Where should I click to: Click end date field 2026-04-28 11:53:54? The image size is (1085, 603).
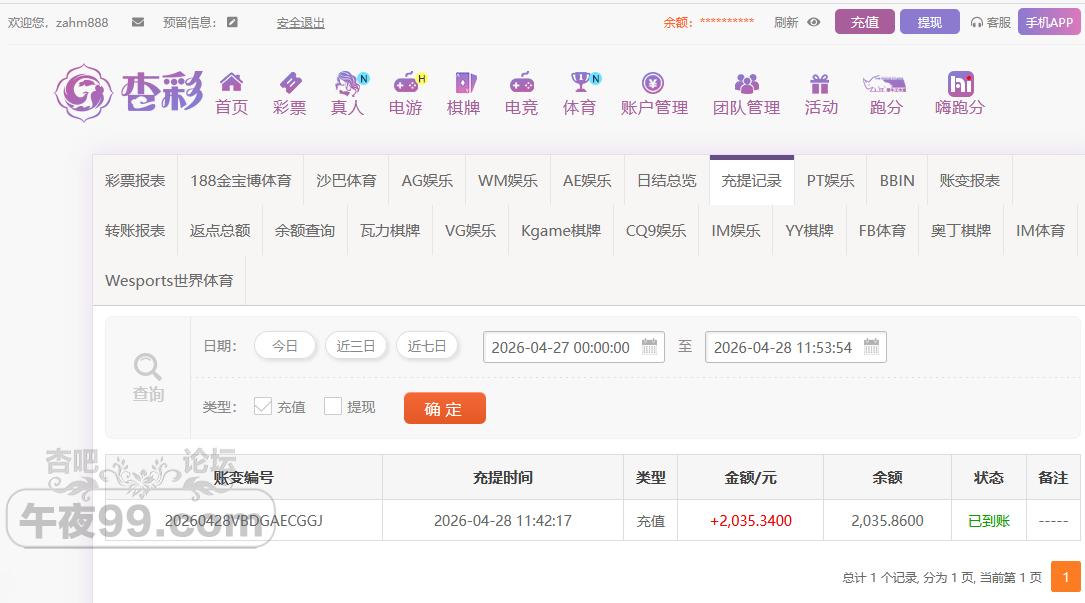coord(796,347)
